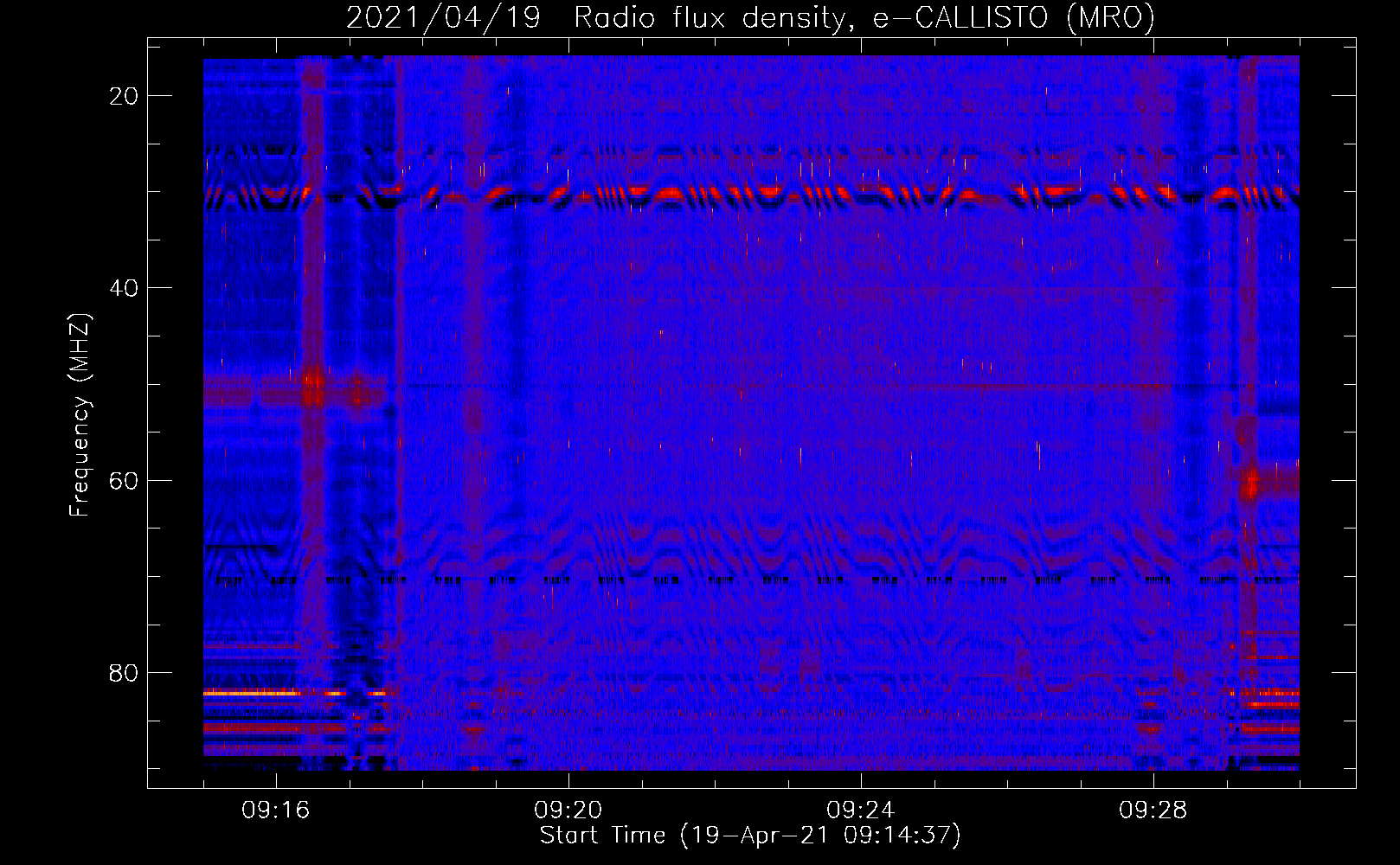1400x865 pixels.
Task: Click the 09:28 time tick label
Action: click(1153, 811)
